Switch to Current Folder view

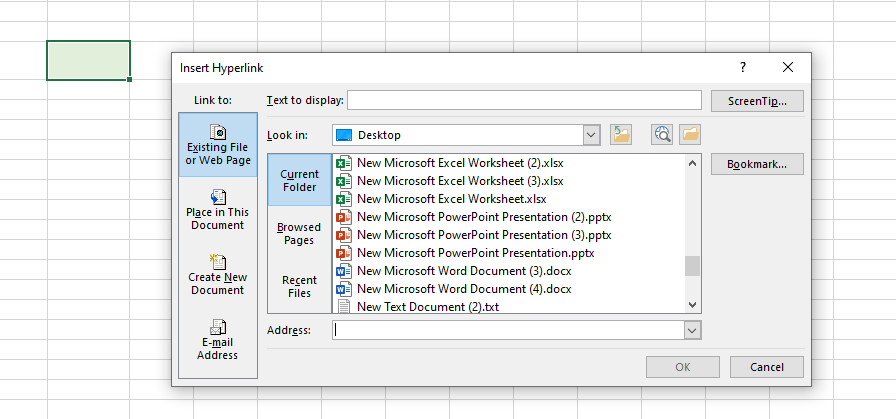point(299,180)
